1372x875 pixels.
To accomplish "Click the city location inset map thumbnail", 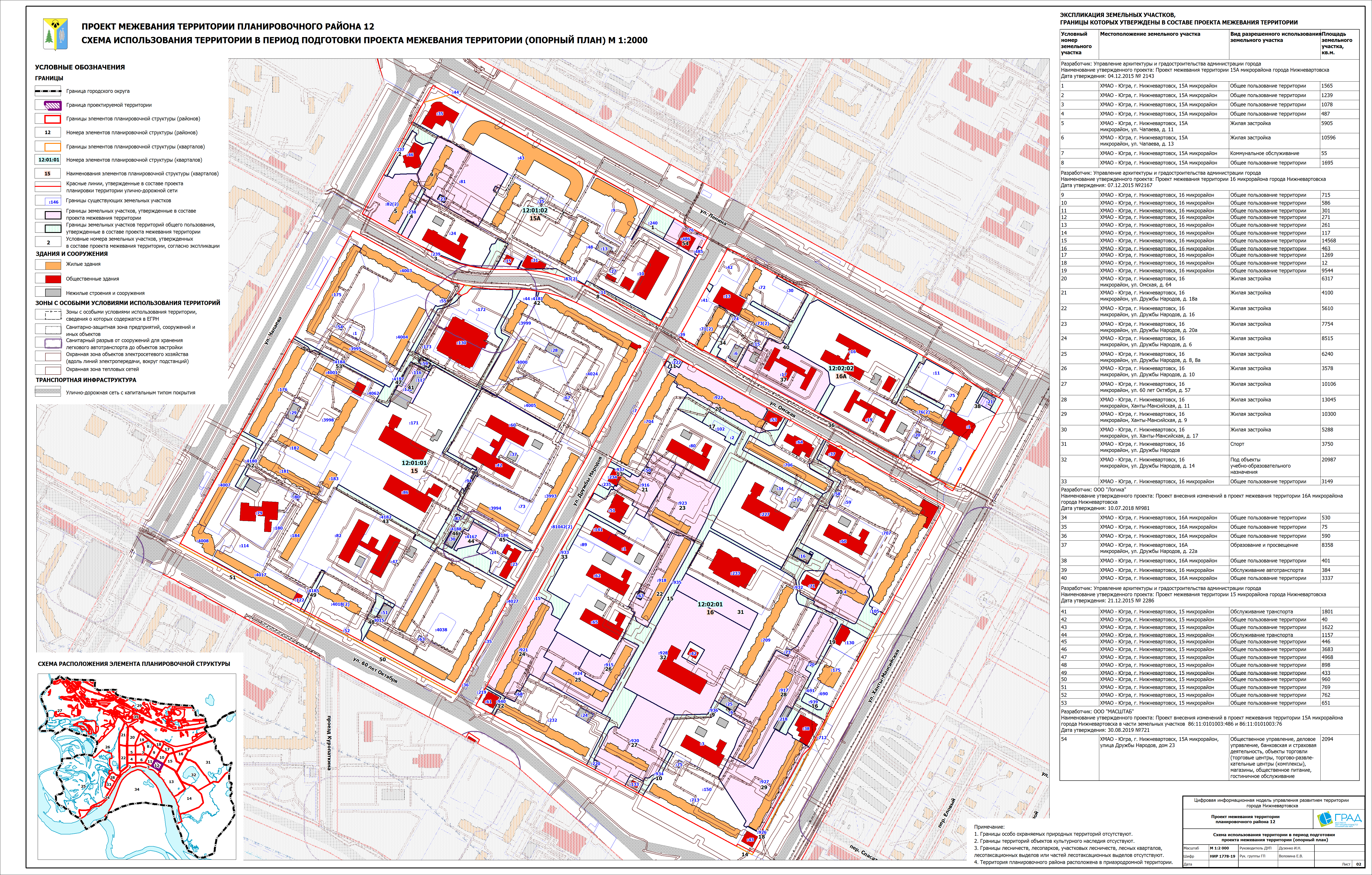I will click(137, 767).
